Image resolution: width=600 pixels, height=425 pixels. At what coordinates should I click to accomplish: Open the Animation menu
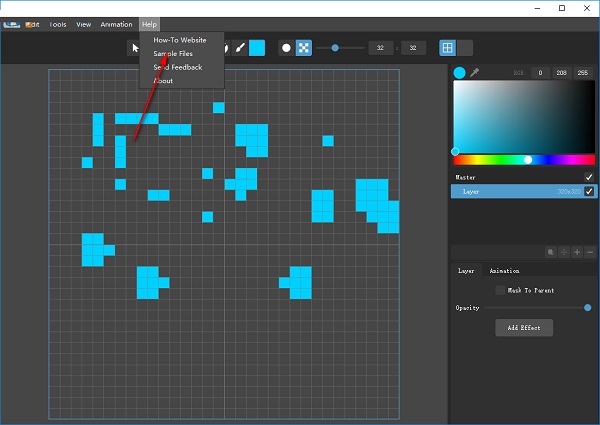116,23
